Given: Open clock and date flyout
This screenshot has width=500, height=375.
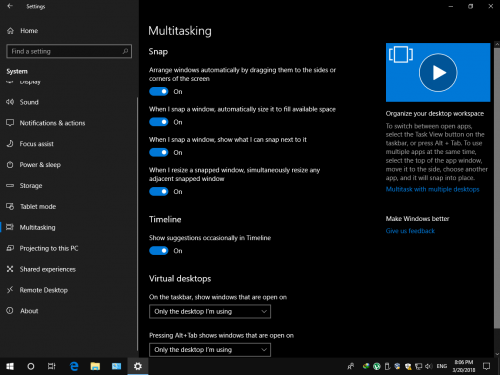Looking at the screenshot, I should [x=464, y=366].
